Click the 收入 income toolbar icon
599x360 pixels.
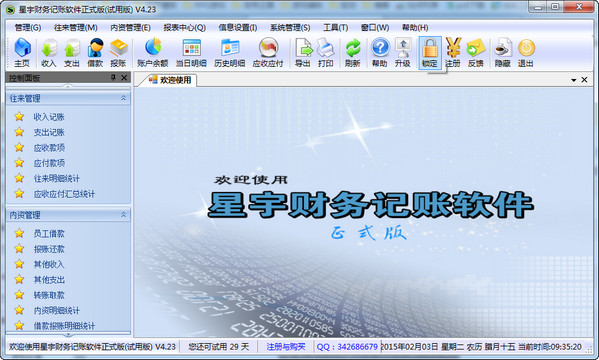(49, 53)
